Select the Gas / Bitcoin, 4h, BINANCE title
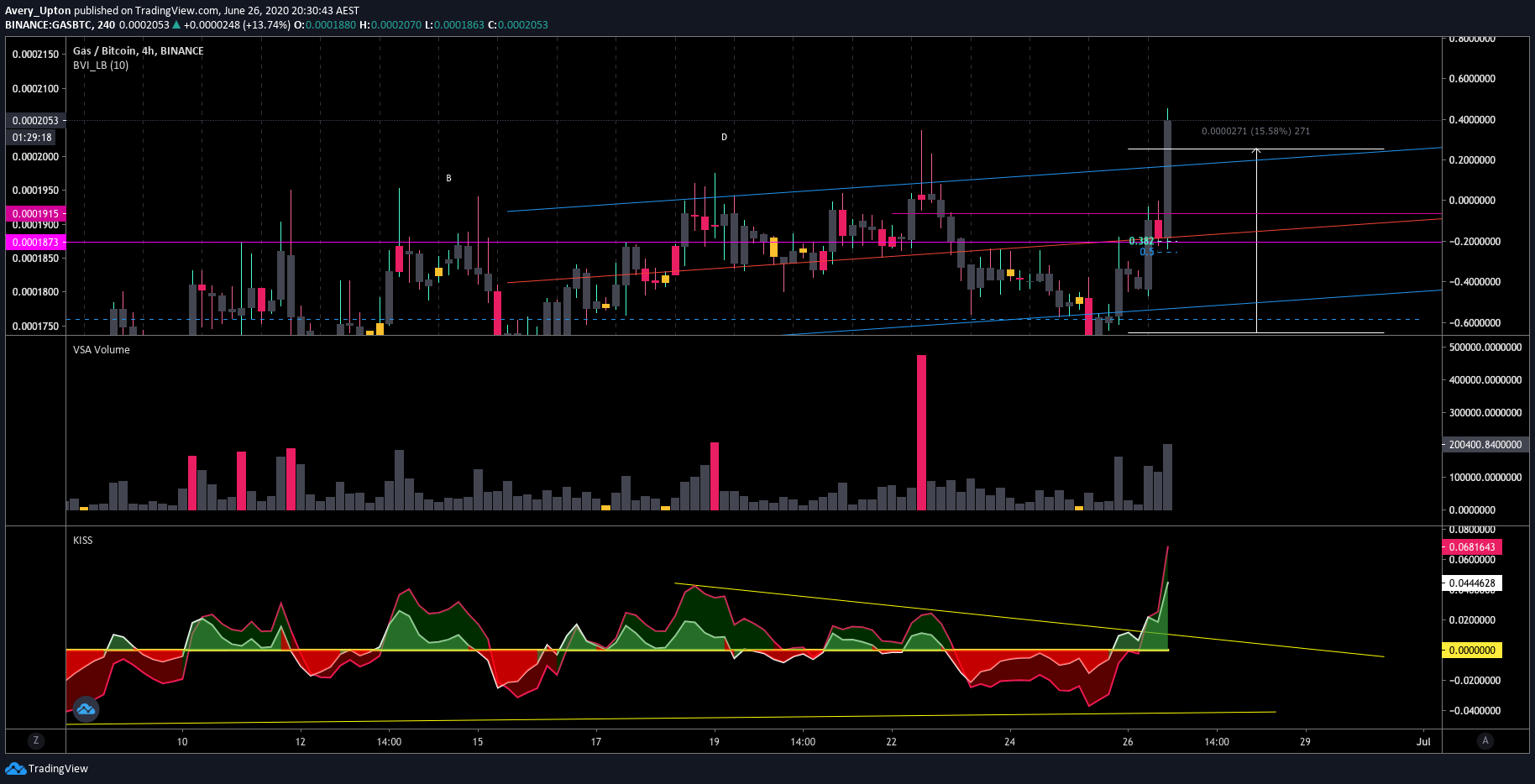The height and width of the screenshot is (784, 1535). tap(139, 50)
